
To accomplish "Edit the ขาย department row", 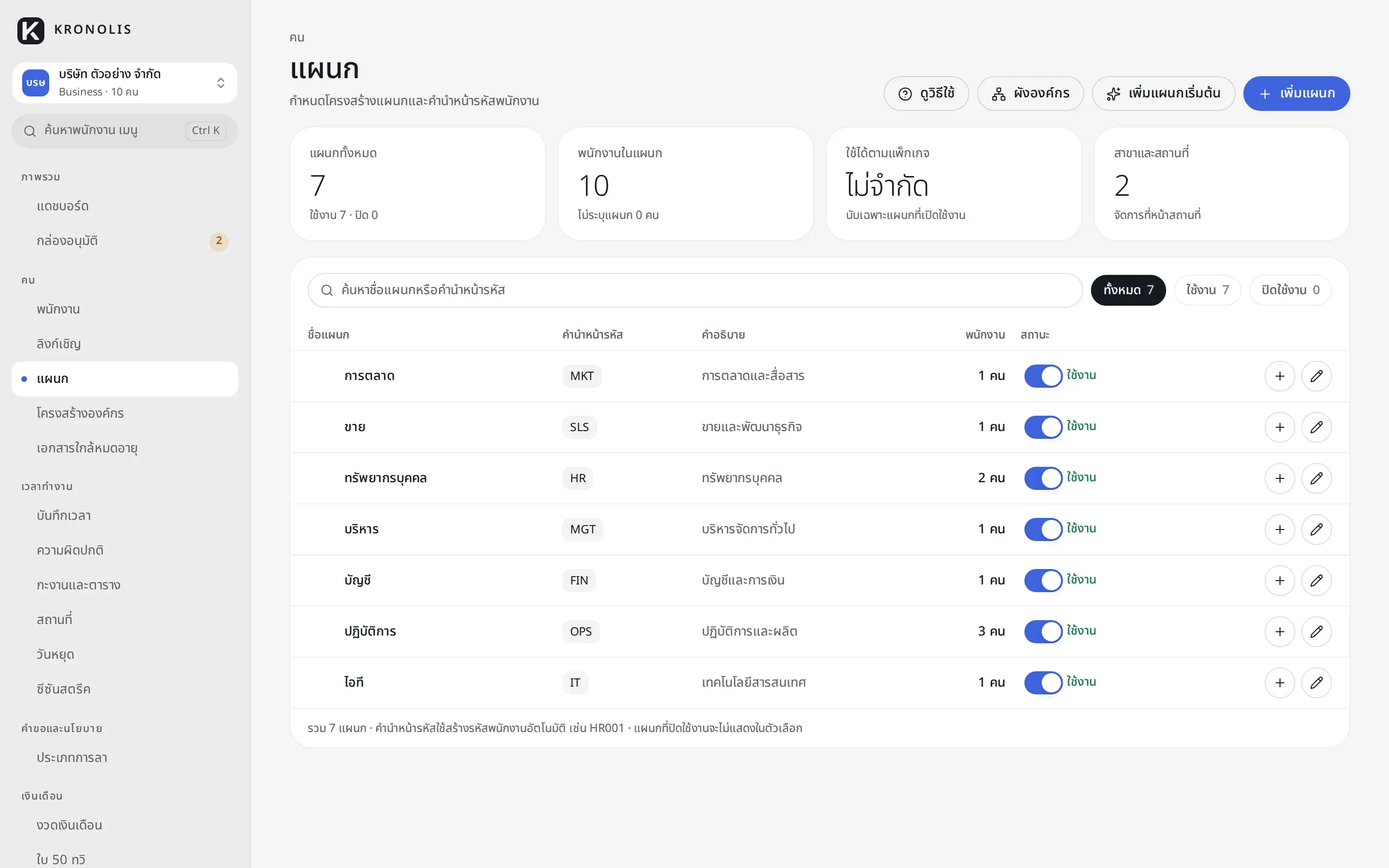I will 1316,427.
